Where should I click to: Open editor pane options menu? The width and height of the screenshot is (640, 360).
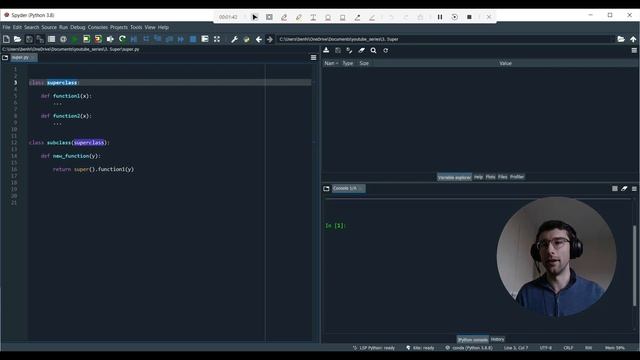point(313,58)
